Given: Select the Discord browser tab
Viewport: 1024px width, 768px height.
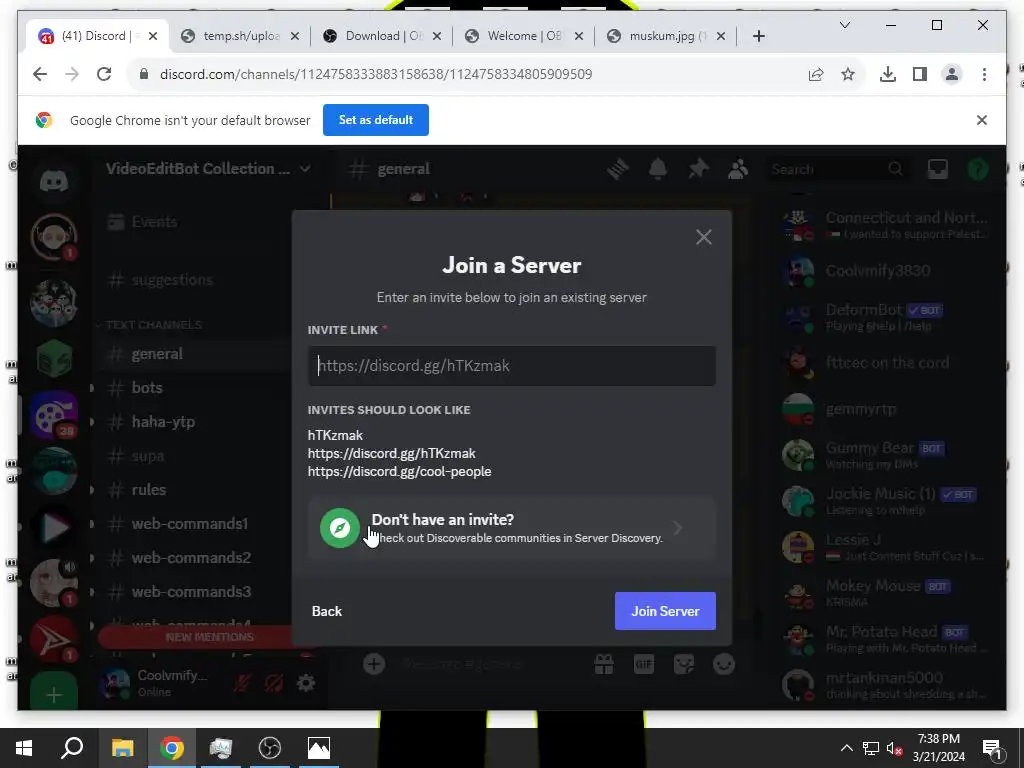Looking at the screenshot, I should click(x=97, y=36).
